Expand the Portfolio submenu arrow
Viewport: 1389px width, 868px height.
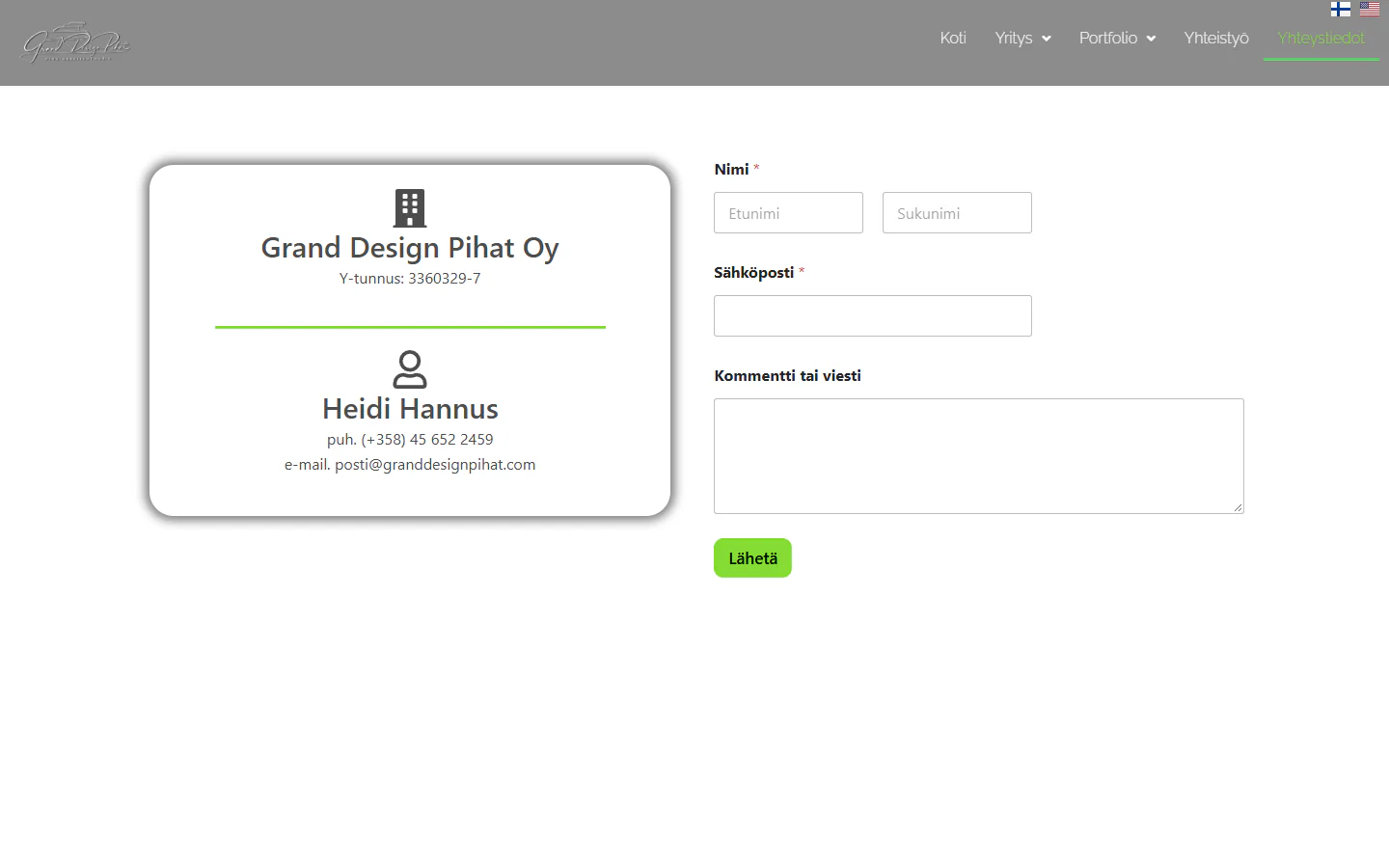pyautogui.click(x=1151, y=39)
